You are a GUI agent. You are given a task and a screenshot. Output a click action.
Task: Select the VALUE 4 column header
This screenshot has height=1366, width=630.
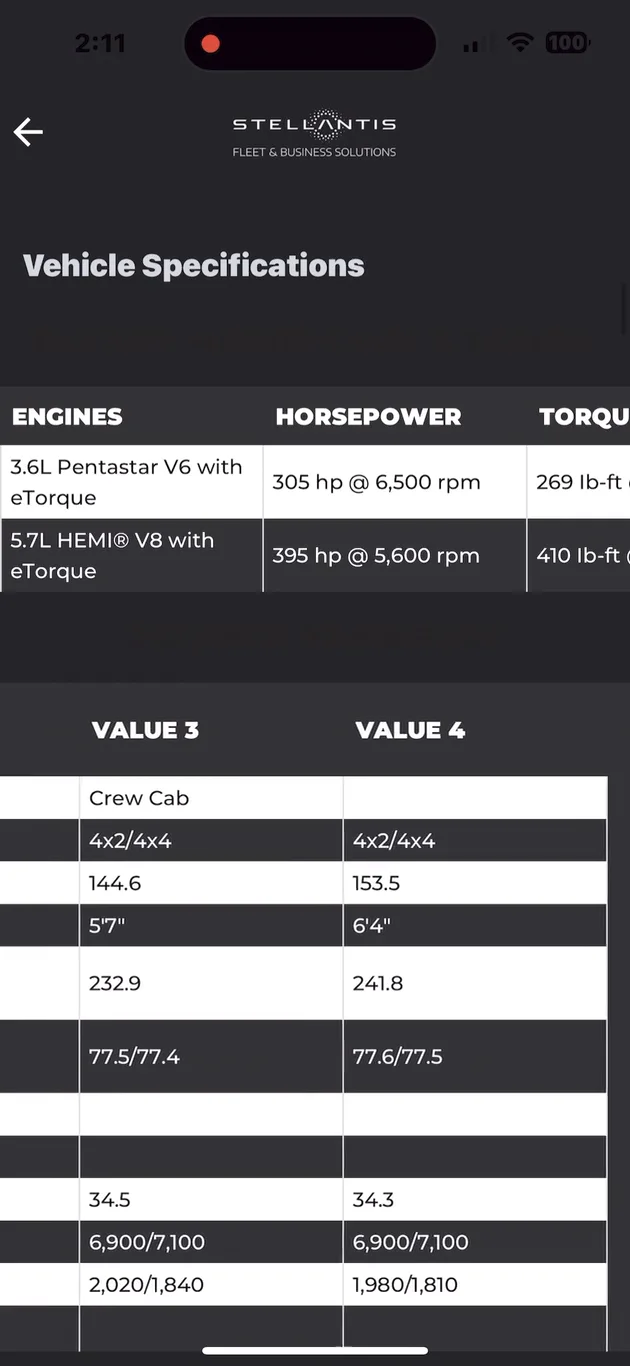tap(410, 730)
